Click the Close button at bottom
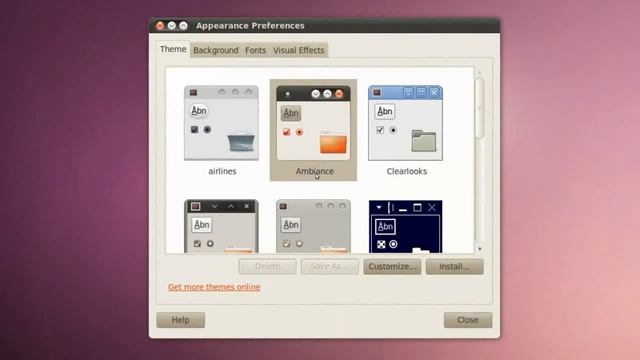 click(468, 320)
